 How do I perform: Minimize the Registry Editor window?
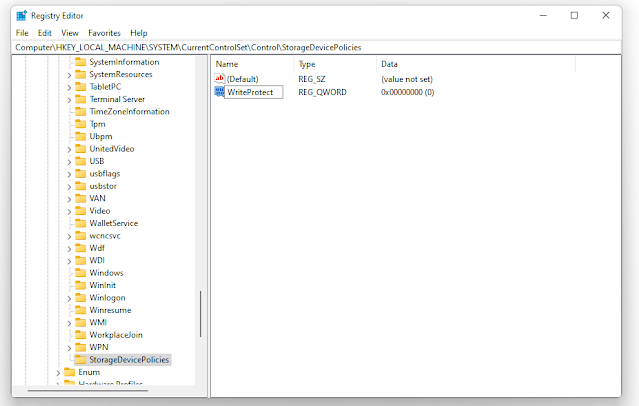[x=543, y=15]
